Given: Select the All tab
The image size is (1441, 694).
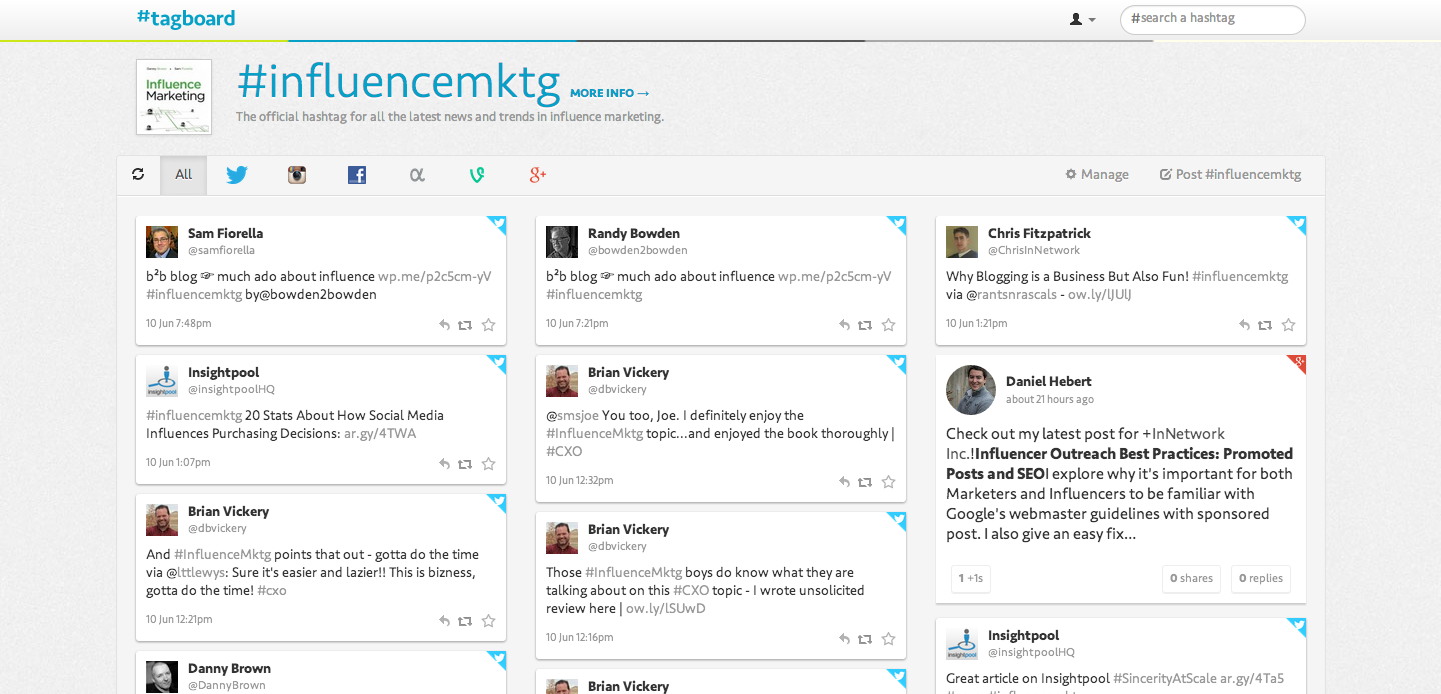Looking at the screenshot, I should 184,175.
